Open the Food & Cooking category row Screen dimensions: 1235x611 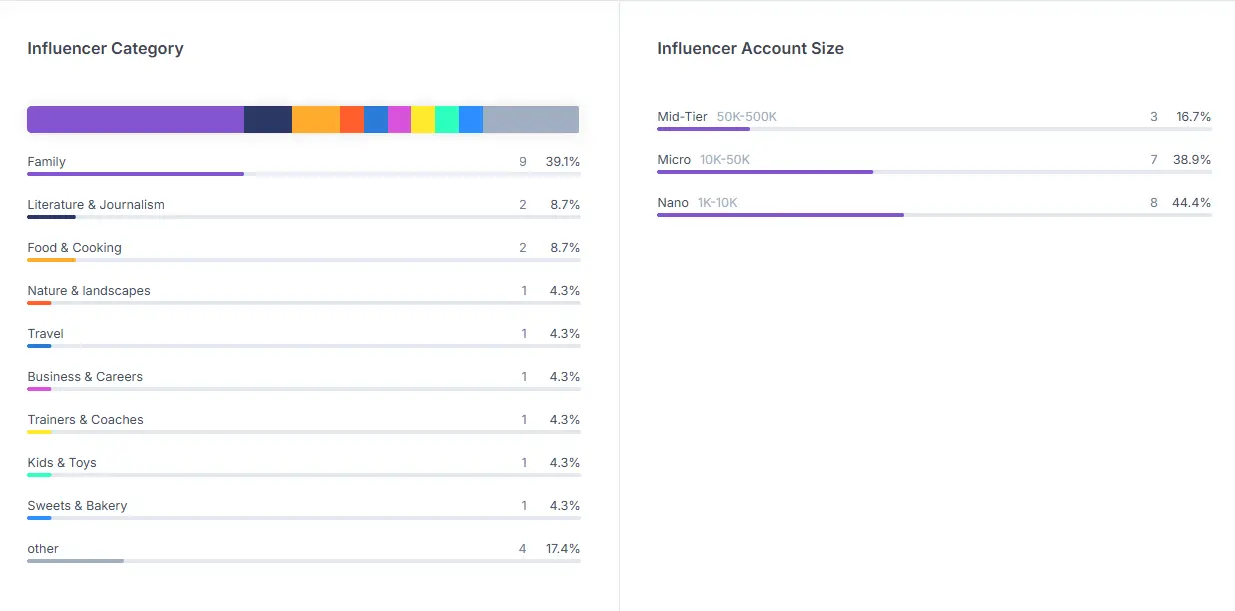304,251
